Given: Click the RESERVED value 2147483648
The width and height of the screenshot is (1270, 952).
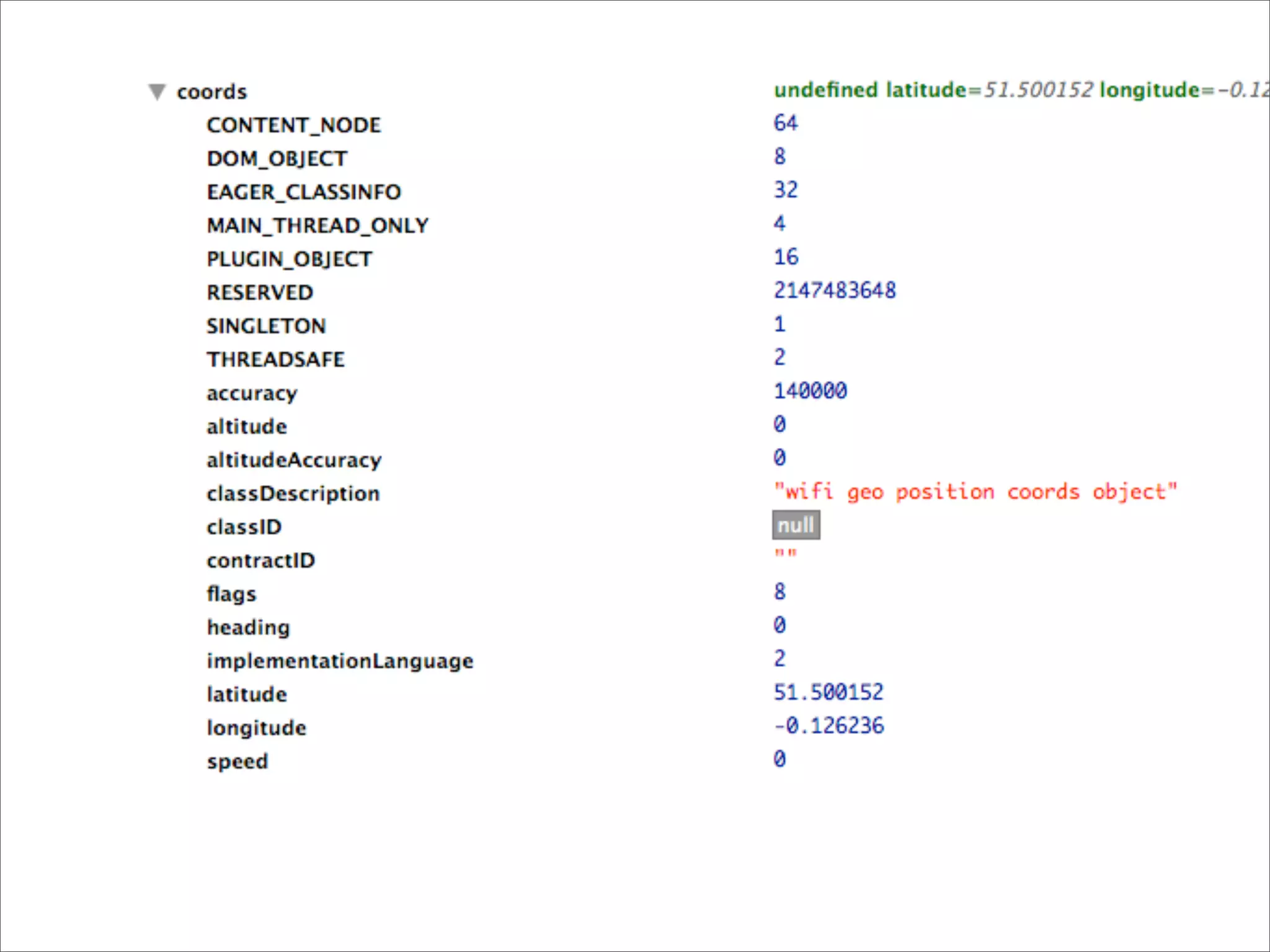Looking at the screenshot, I should tap(834, 290).
